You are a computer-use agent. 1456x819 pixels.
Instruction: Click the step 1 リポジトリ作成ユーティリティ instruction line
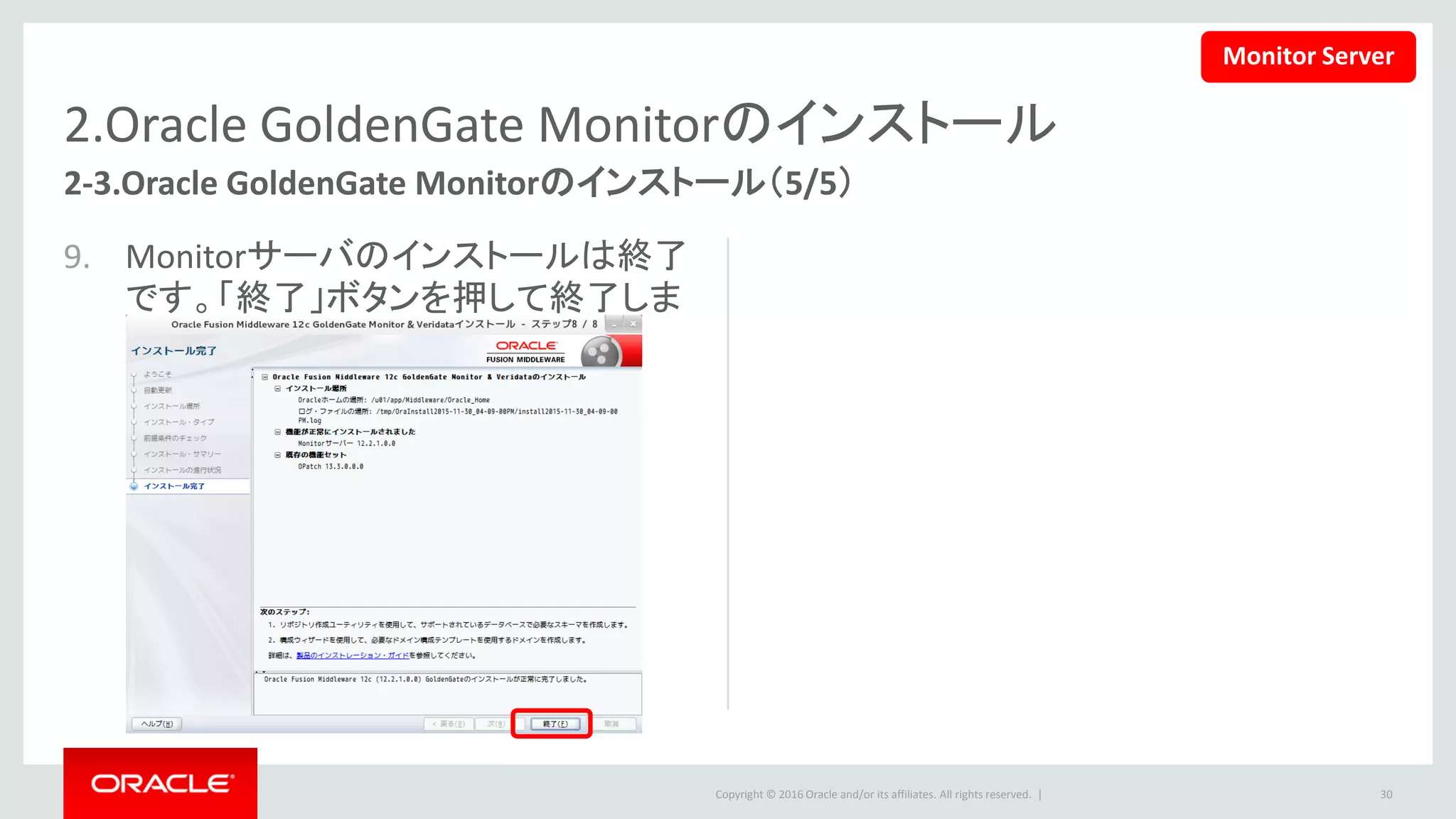(x=449, y=625)
